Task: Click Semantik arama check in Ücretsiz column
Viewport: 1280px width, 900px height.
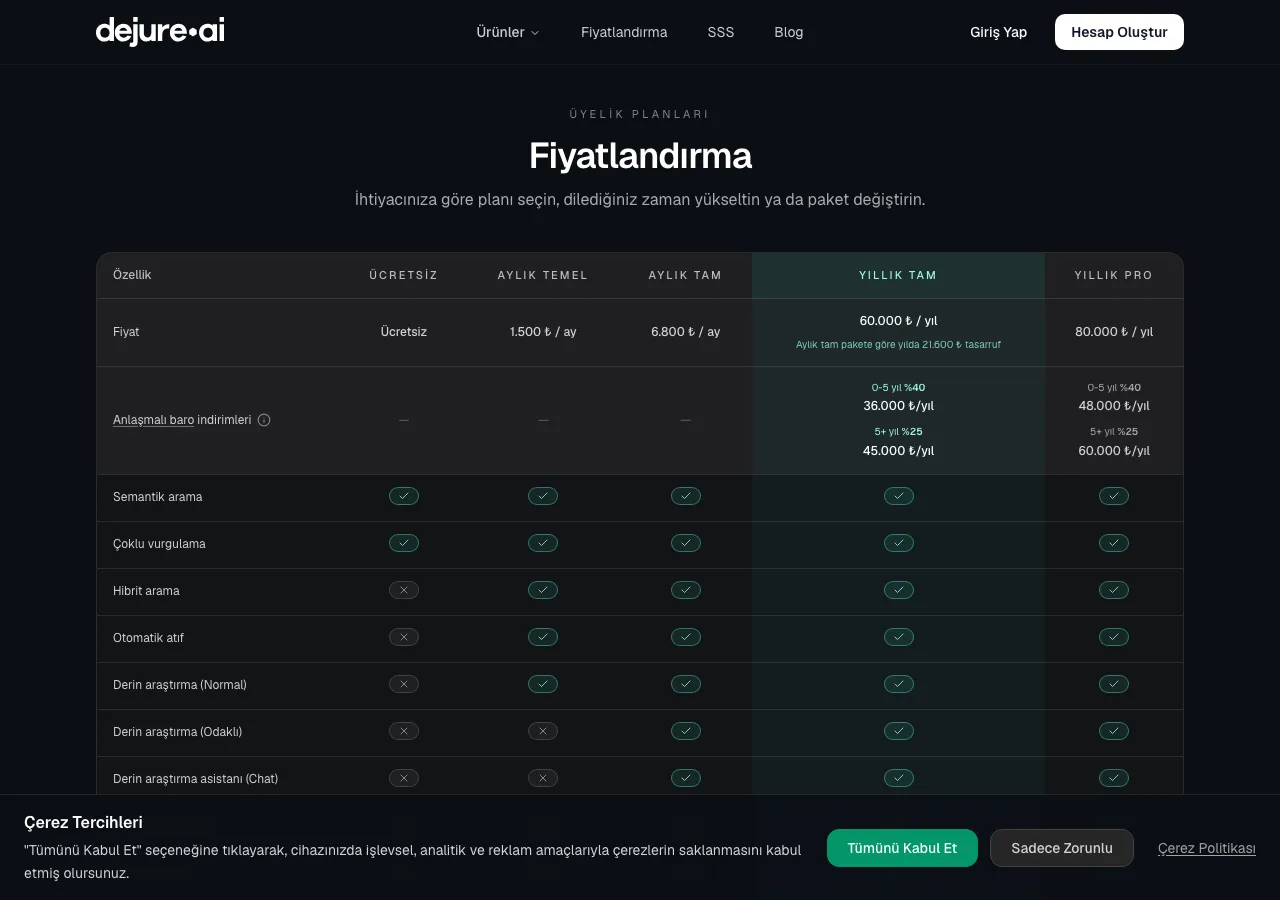Action: pos(404,496)
